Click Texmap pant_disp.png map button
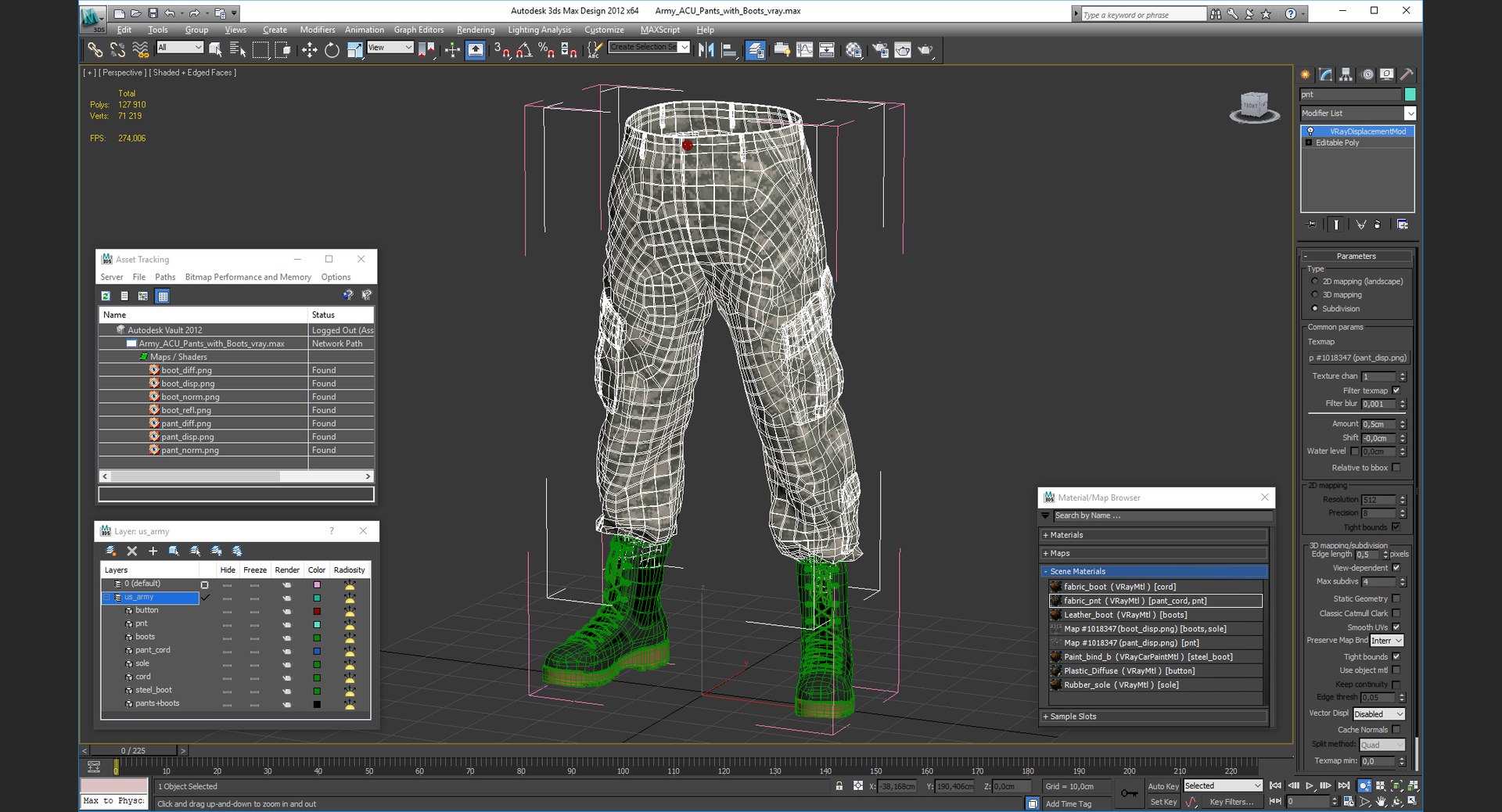 pos(1357,357)
